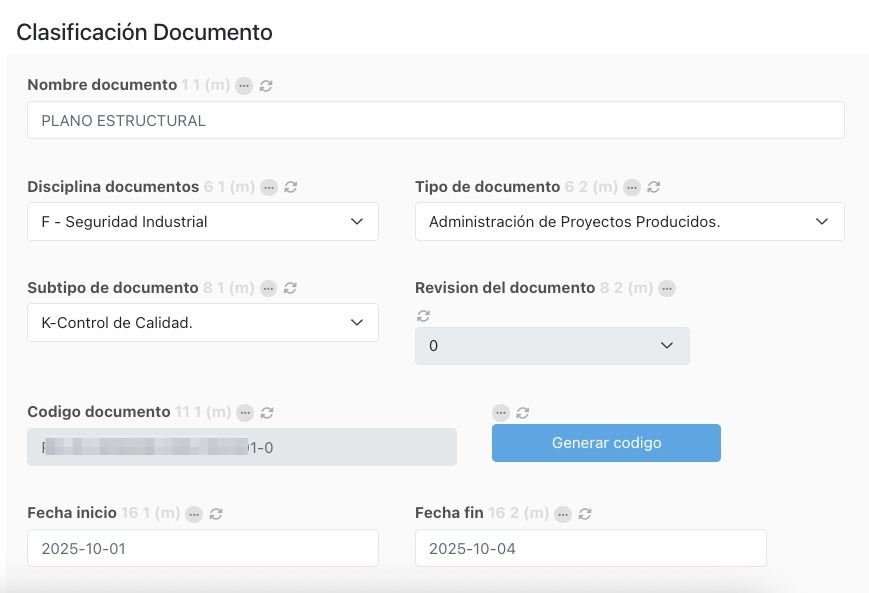The width and height of the screenshot is (869, 593).
Task: Click the Fecha inicio date field
Action: pyautogui.click(x=203, y=548)
